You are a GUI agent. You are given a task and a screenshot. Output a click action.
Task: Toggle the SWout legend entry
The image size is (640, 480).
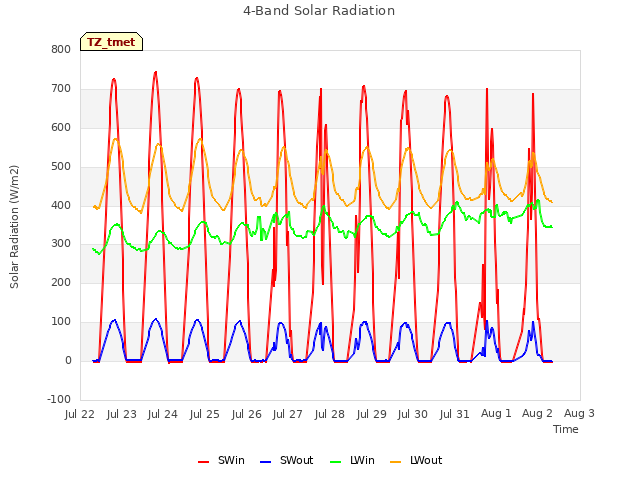point(287,460)
